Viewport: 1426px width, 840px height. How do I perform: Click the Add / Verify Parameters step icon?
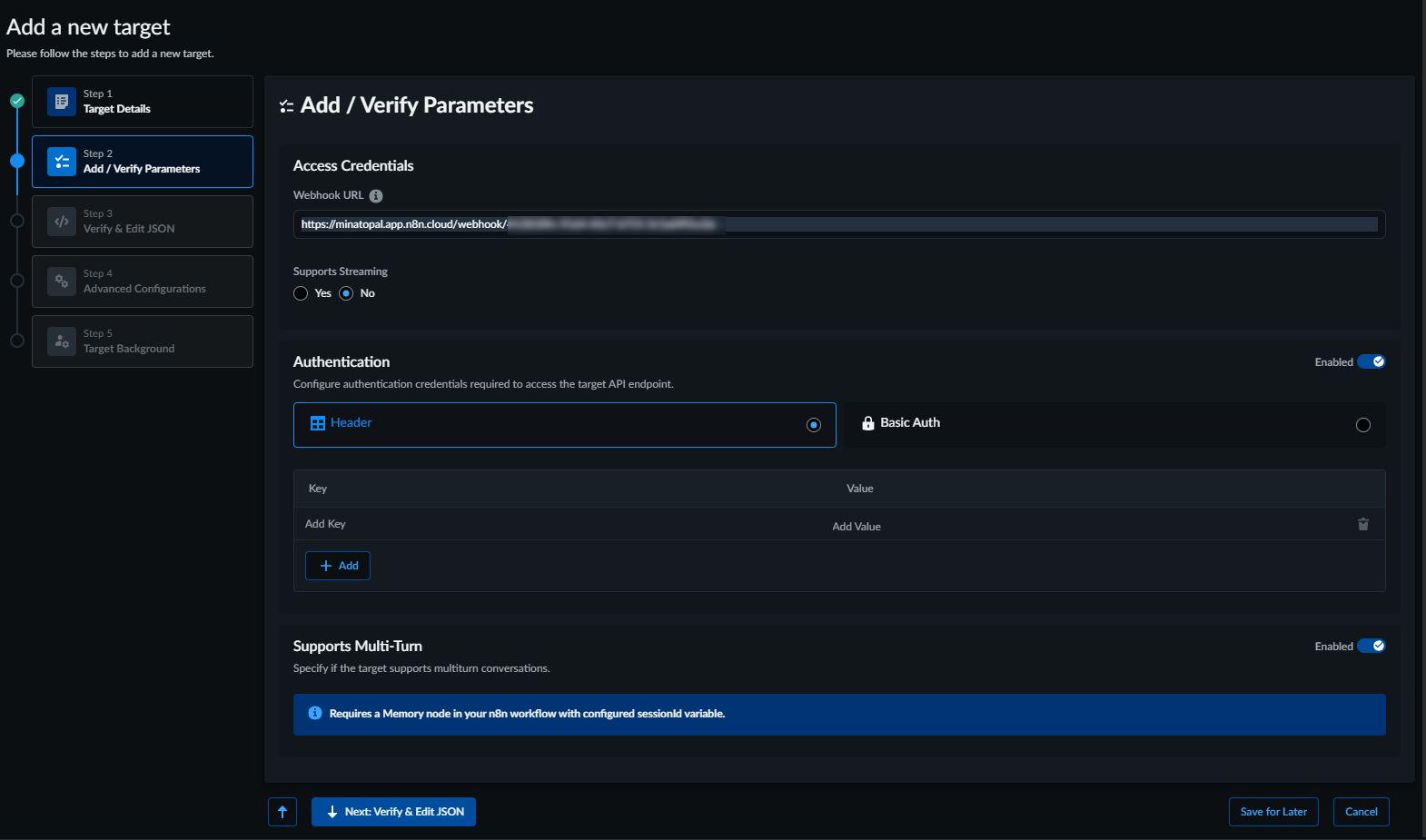tap(62, 162)
